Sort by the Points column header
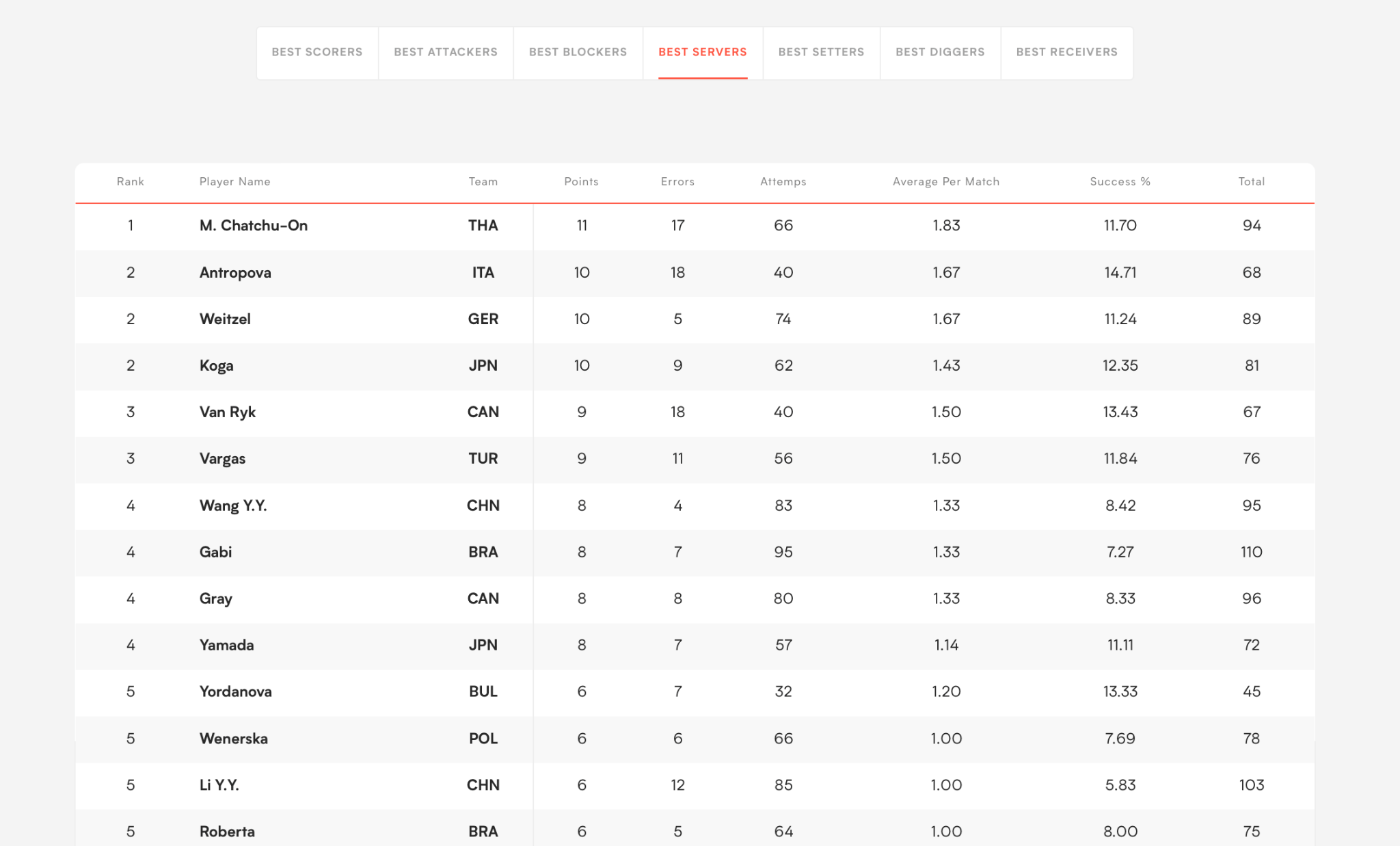This screenshot has height=846, width=1400. 581,181
